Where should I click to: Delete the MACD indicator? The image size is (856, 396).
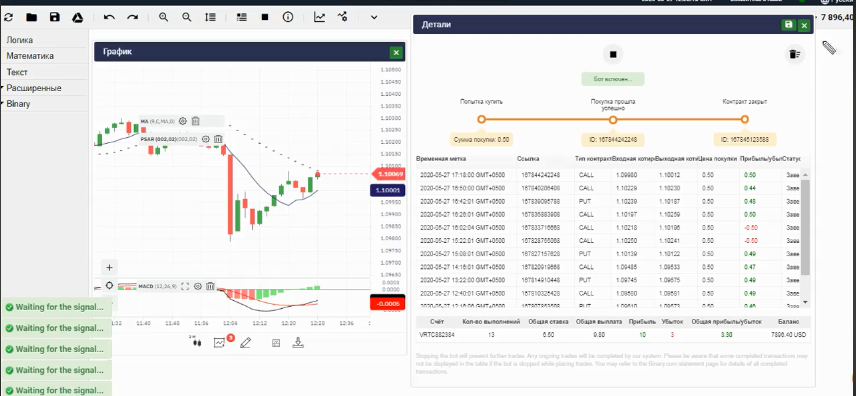210,286
